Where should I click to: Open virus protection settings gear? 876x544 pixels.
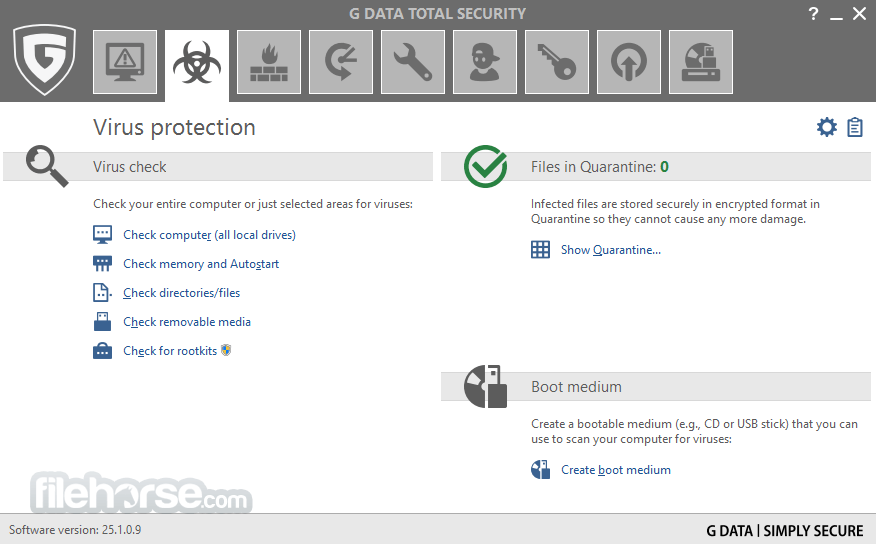(827, 127)
